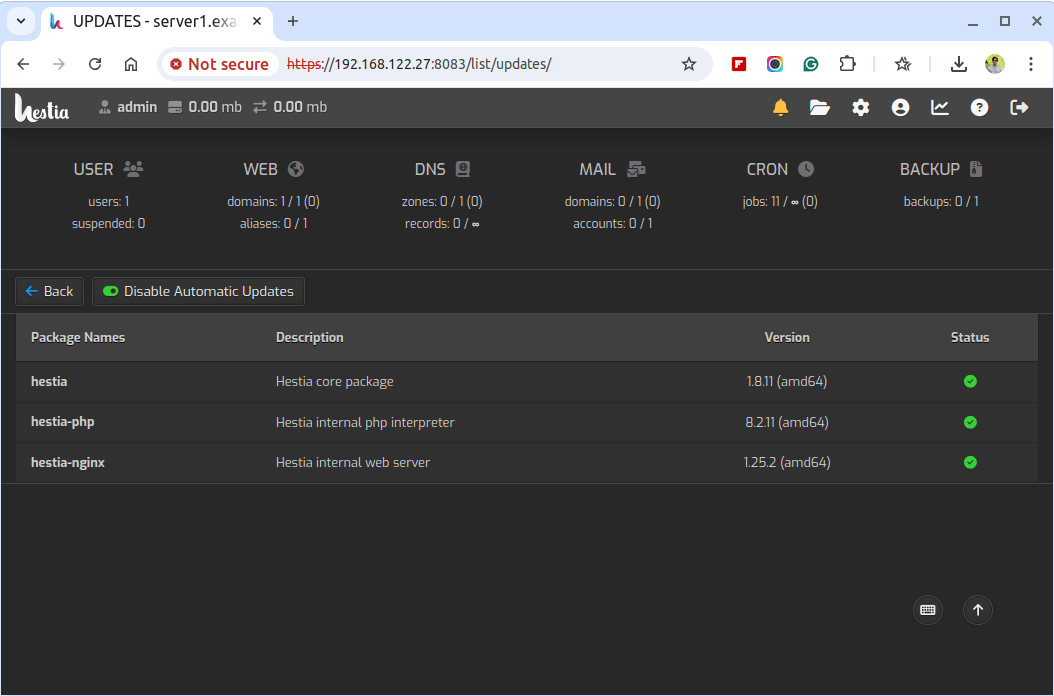Click the keyboard shortcuts button
The width and height of the screenshot is (1054, 696).
pyautogui.click(x=928, y=610)
